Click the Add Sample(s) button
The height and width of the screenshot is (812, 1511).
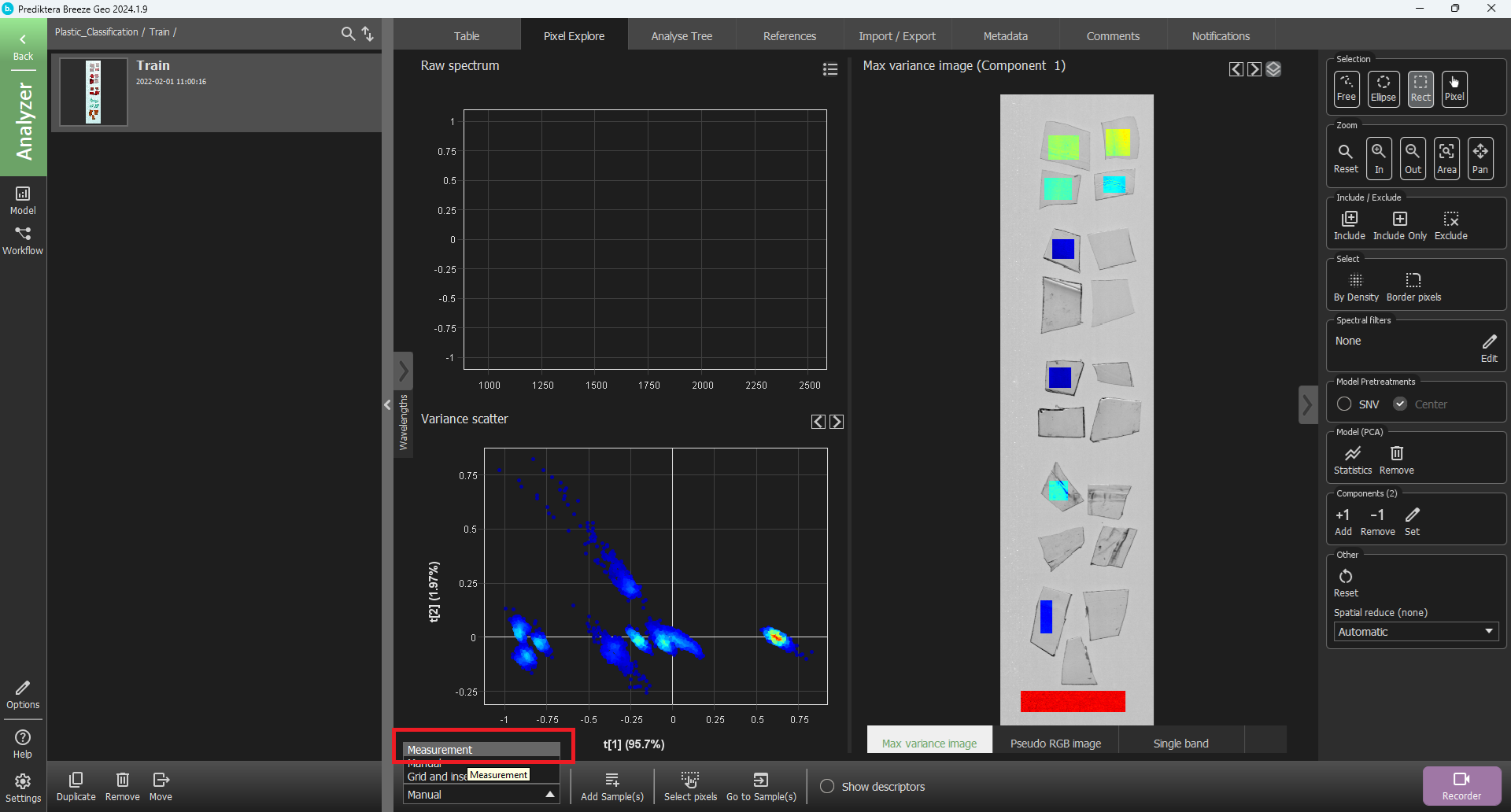611,786
